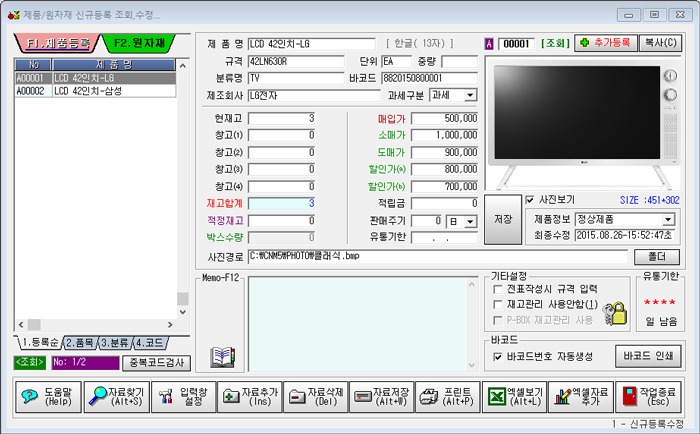The width and height of the screenshot is (700, 434).
Task: Click the 제조회사 LG전자 field
Action: (314, 96)
